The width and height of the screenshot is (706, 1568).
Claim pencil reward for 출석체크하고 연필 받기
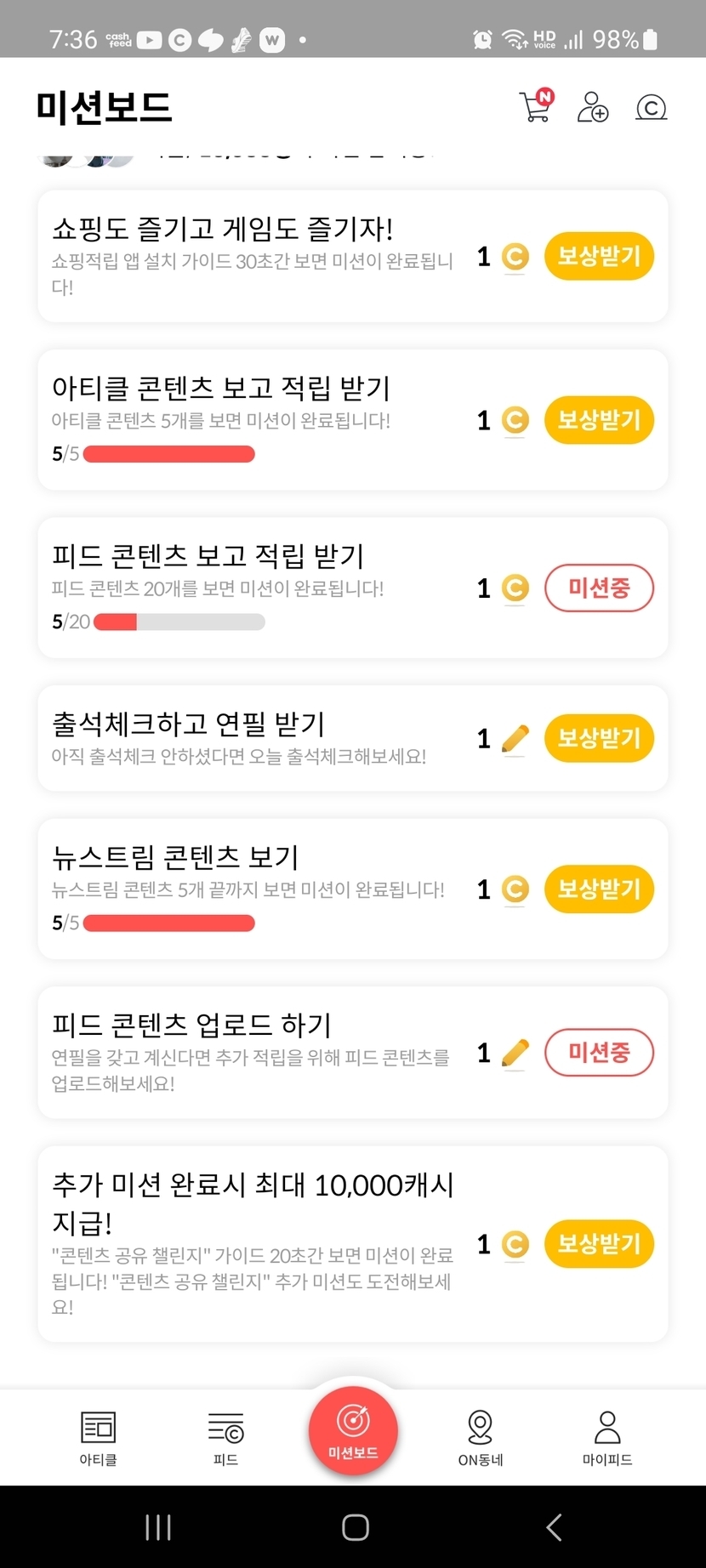point(599,738)
